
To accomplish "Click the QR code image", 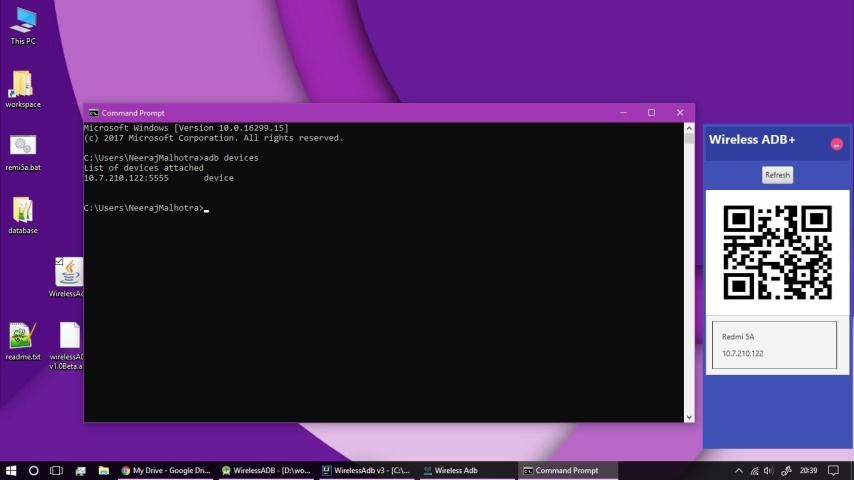I will tap(777, 253).
